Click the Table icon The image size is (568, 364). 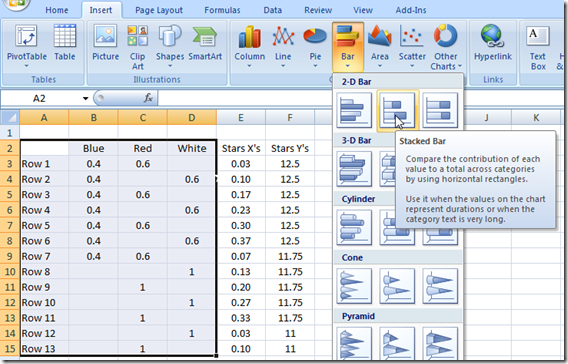click(65, 42)
